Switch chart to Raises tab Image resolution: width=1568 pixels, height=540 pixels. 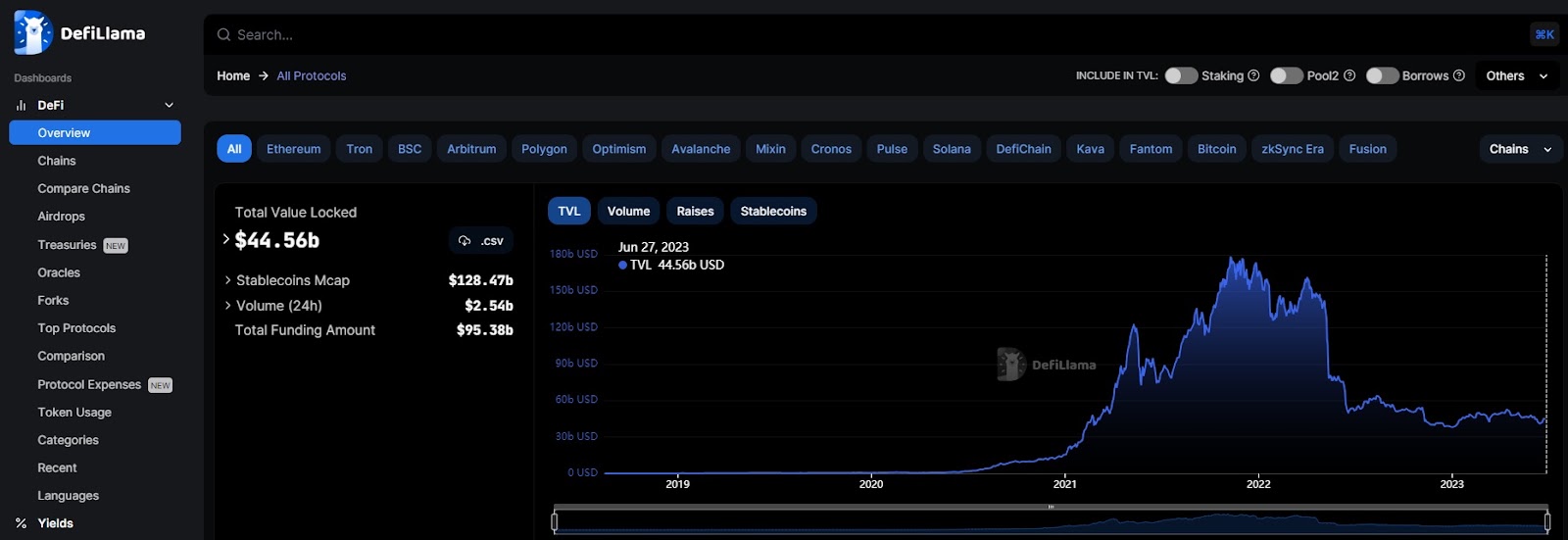[695, 211]
